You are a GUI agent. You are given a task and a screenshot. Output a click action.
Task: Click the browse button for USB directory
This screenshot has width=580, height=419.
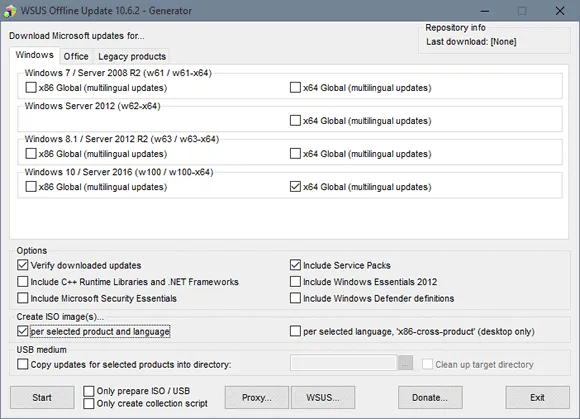[405, 363]
